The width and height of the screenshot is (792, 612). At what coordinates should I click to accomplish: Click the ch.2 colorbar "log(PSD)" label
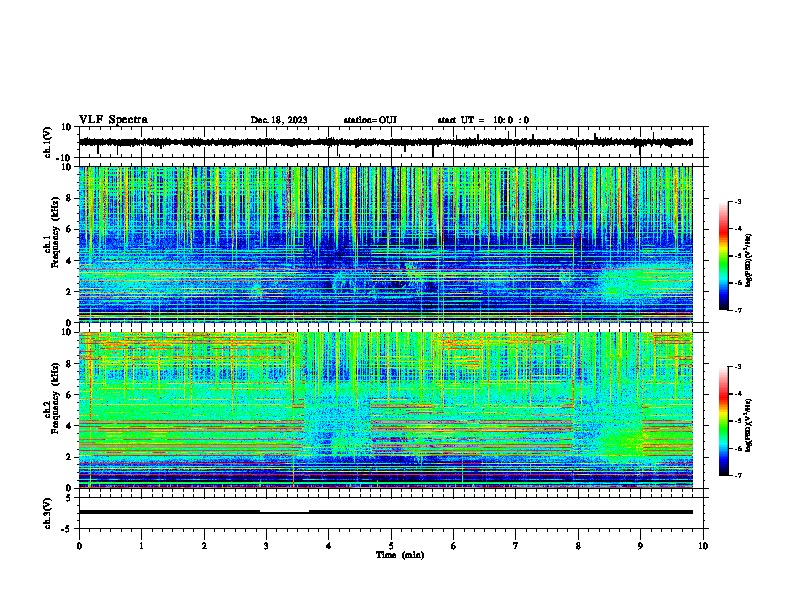tap(748, 425)
